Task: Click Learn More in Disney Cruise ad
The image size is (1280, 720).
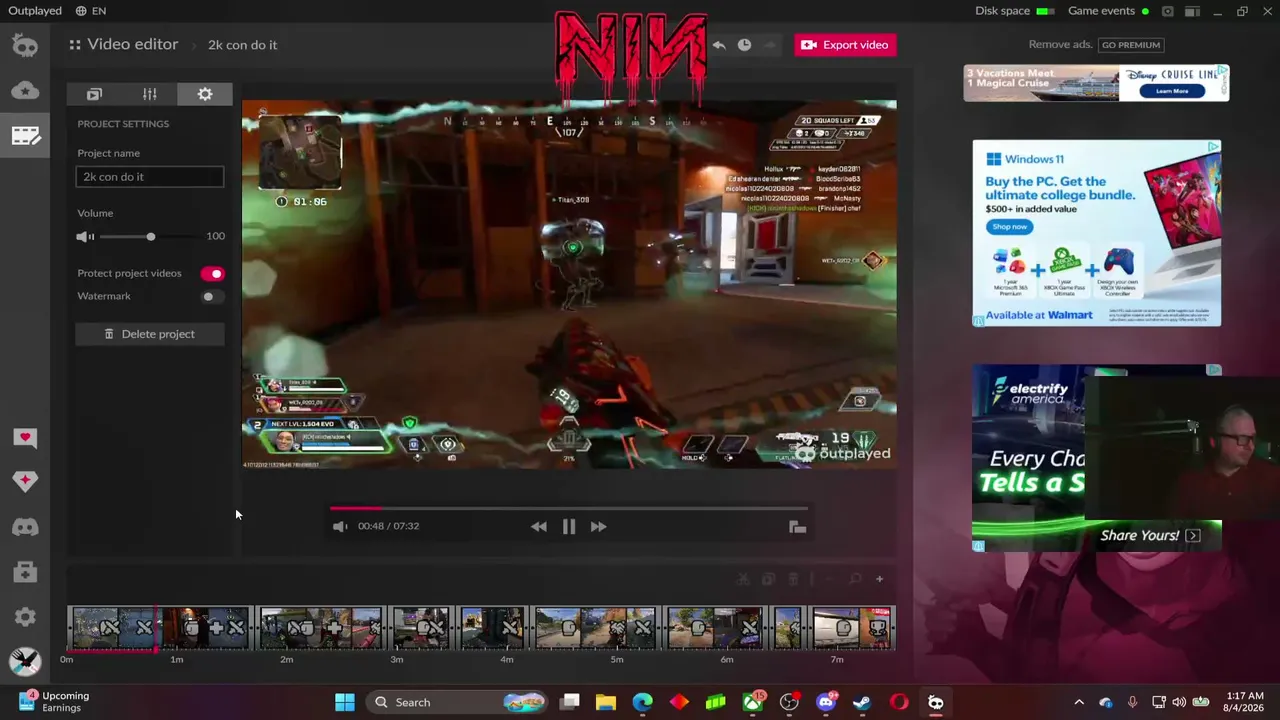Action: (1172, 91)
